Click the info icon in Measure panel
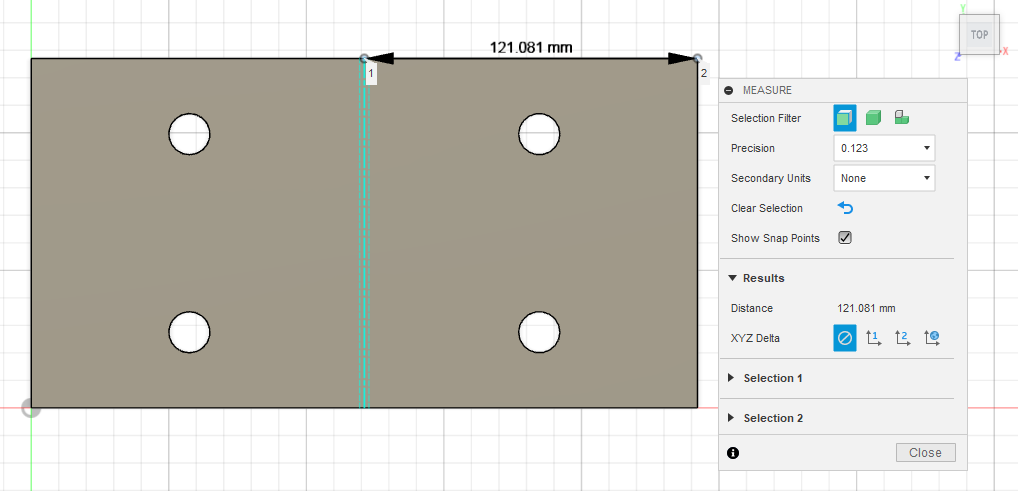 tap(733, 453)
